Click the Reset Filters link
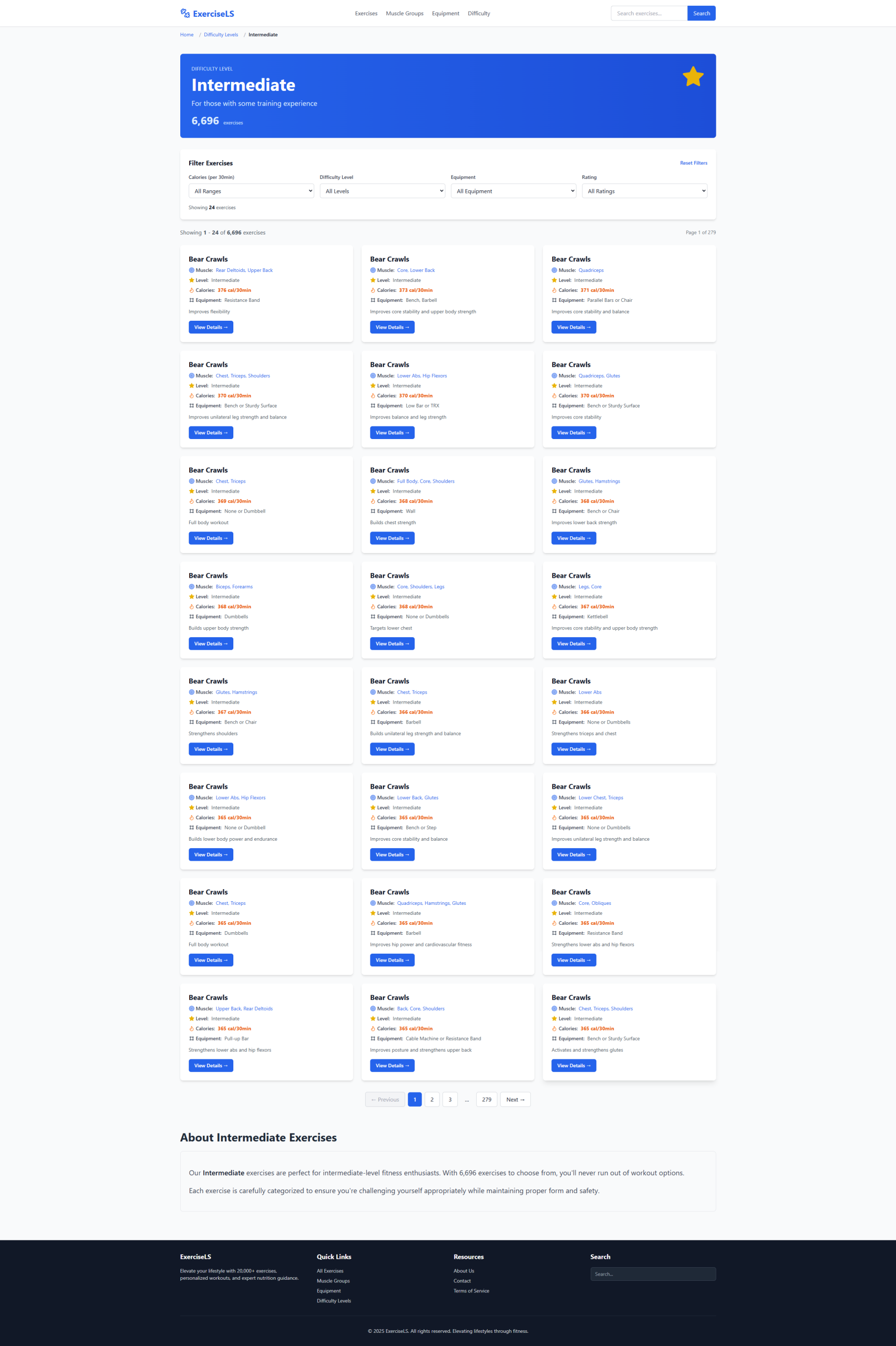This screenshot has width=896, height=1346. click(x=693, y=163)
